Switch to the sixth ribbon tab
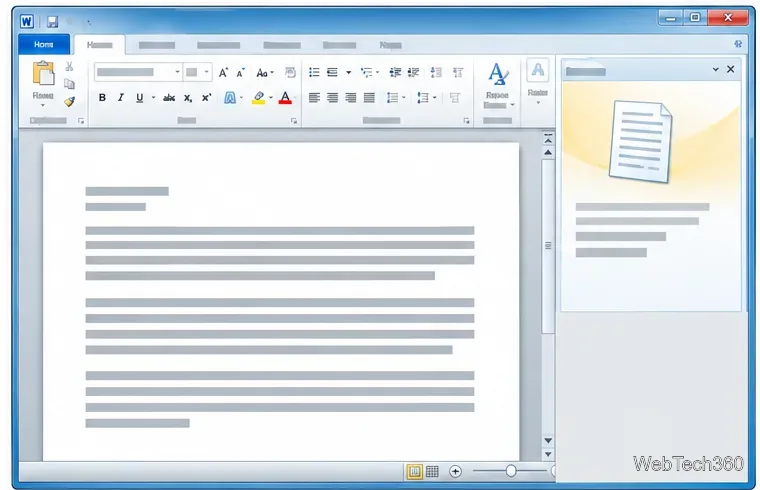Viewport: 760px width, 490px height. coord(339,45)
